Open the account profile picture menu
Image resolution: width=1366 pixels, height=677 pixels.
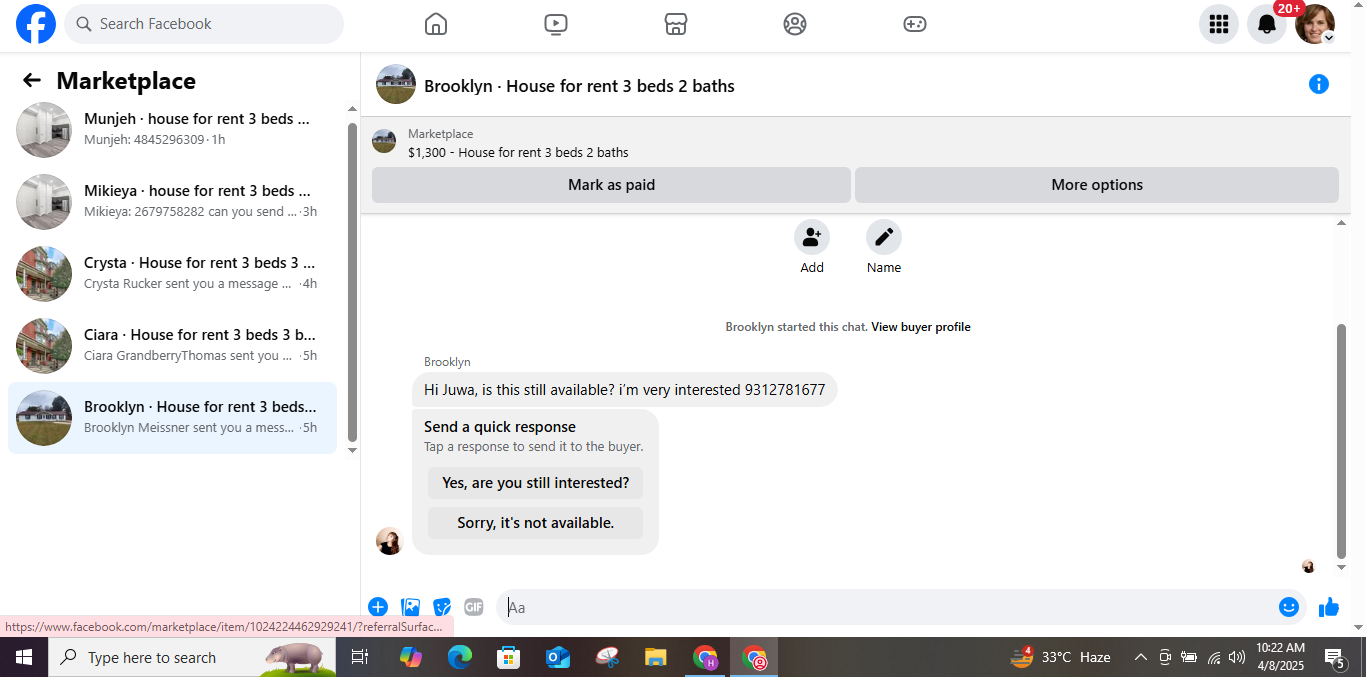point(1315,24)
